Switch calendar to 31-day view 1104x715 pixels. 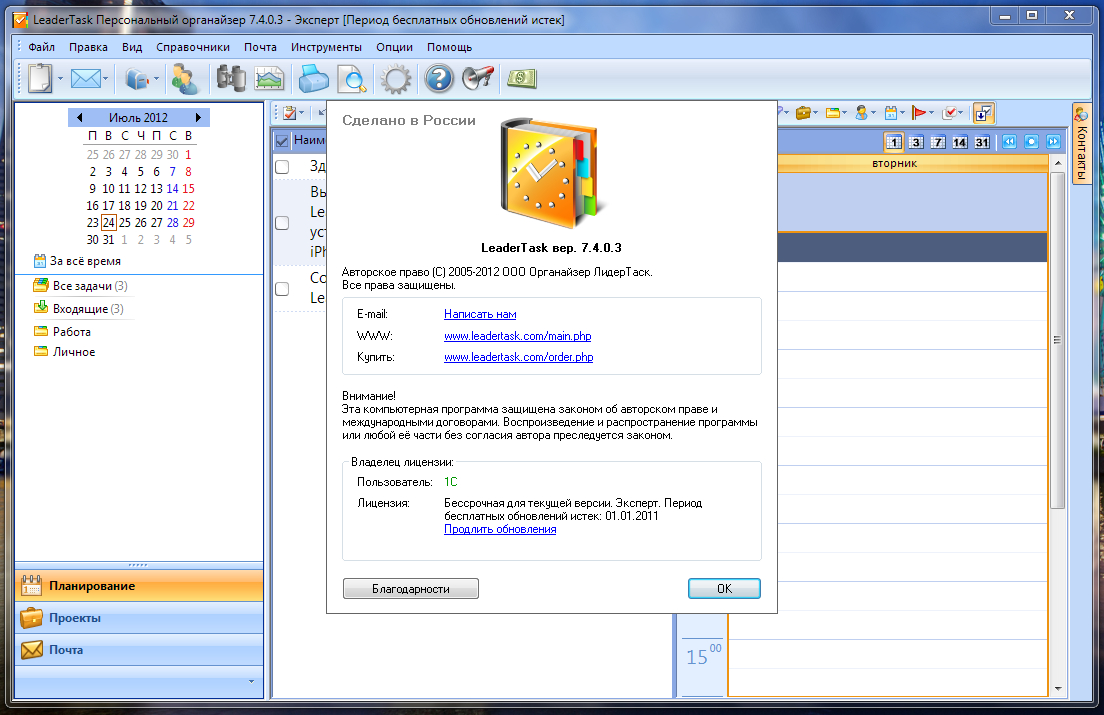point(982,142)
